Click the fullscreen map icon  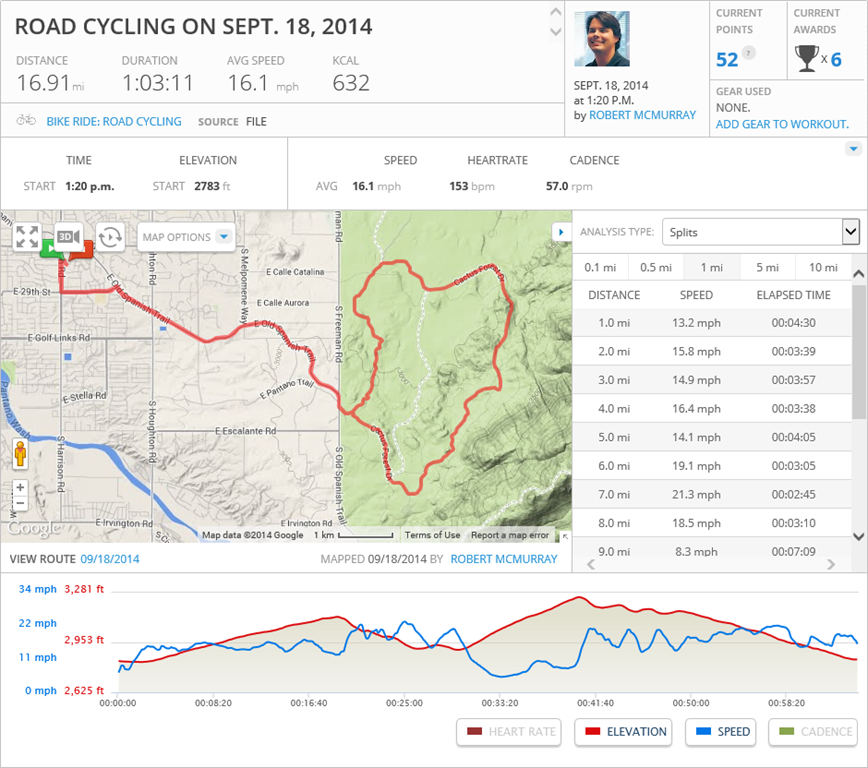[27, 237]
